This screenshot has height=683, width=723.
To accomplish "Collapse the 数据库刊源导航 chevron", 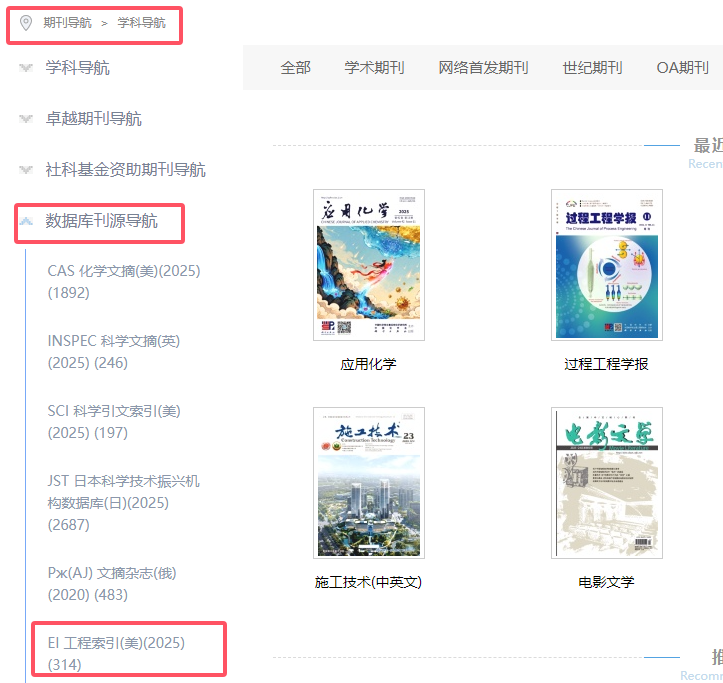I will pyautogui.click(x=26, y=221).
